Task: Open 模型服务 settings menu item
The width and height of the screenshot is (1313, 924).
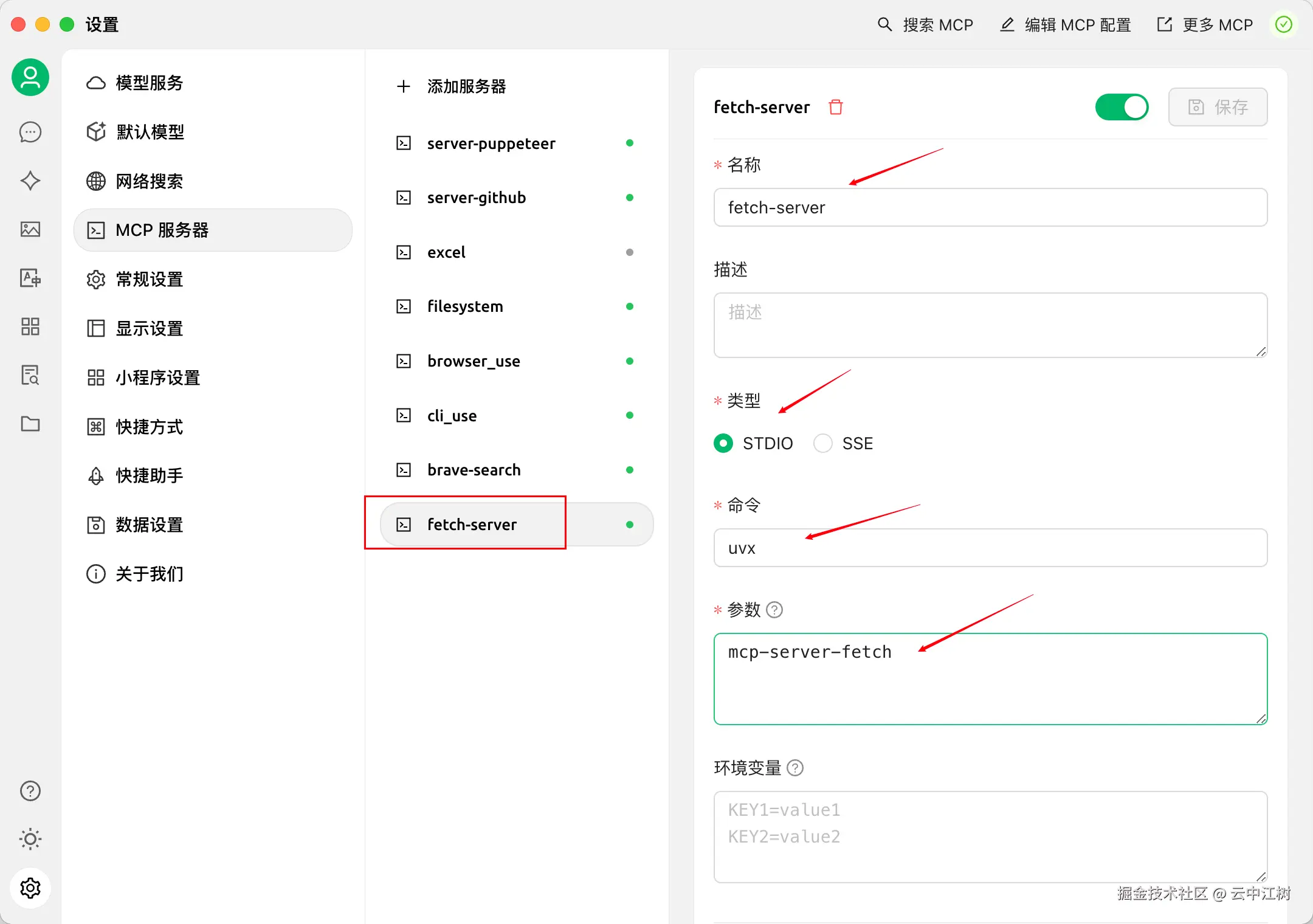Action: (x=150, y=83)
